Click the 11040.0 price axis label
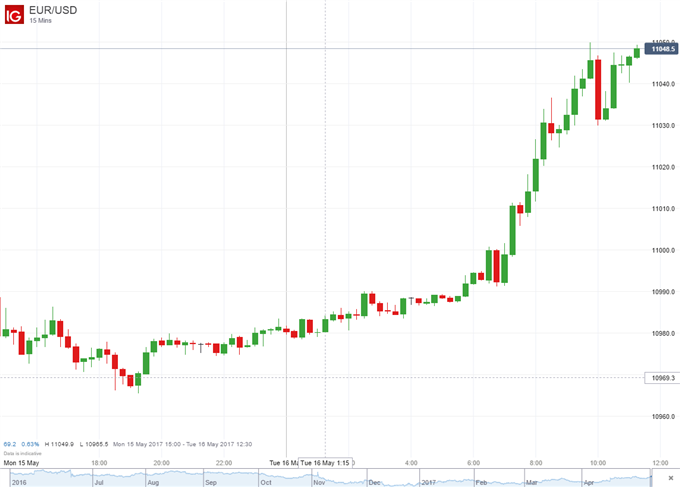Viewport: 680px width, 487px height. 664,84
